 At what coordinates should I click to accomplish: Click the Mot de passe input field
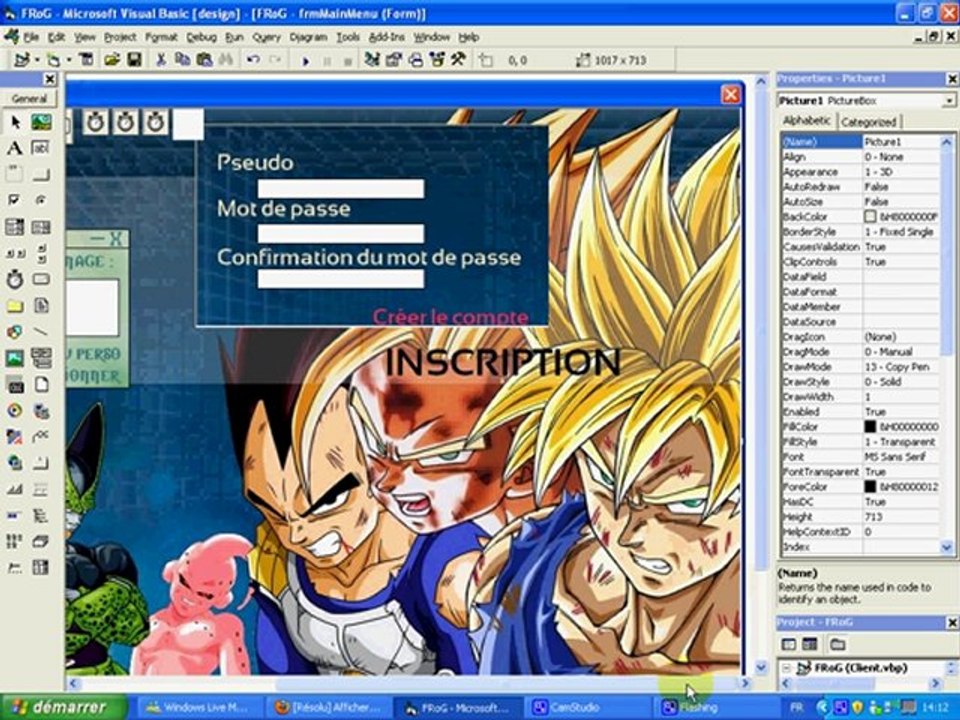pyautogui.click(x=340, y=234)
